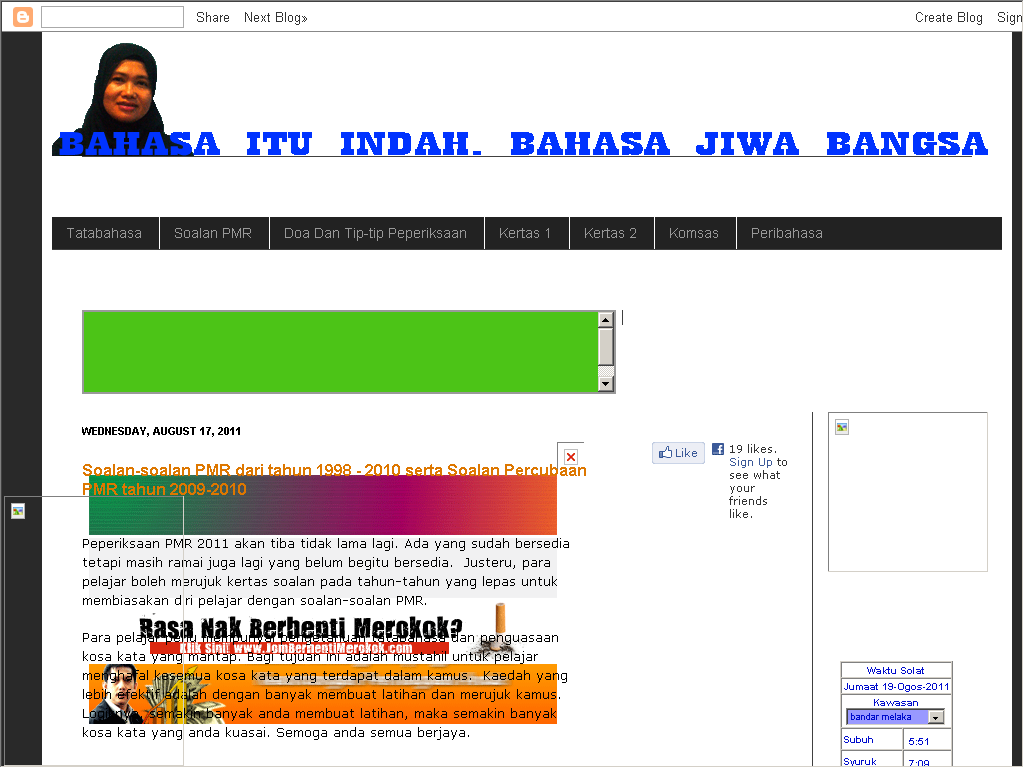Click the red X close icon

(x=571, y=457)
